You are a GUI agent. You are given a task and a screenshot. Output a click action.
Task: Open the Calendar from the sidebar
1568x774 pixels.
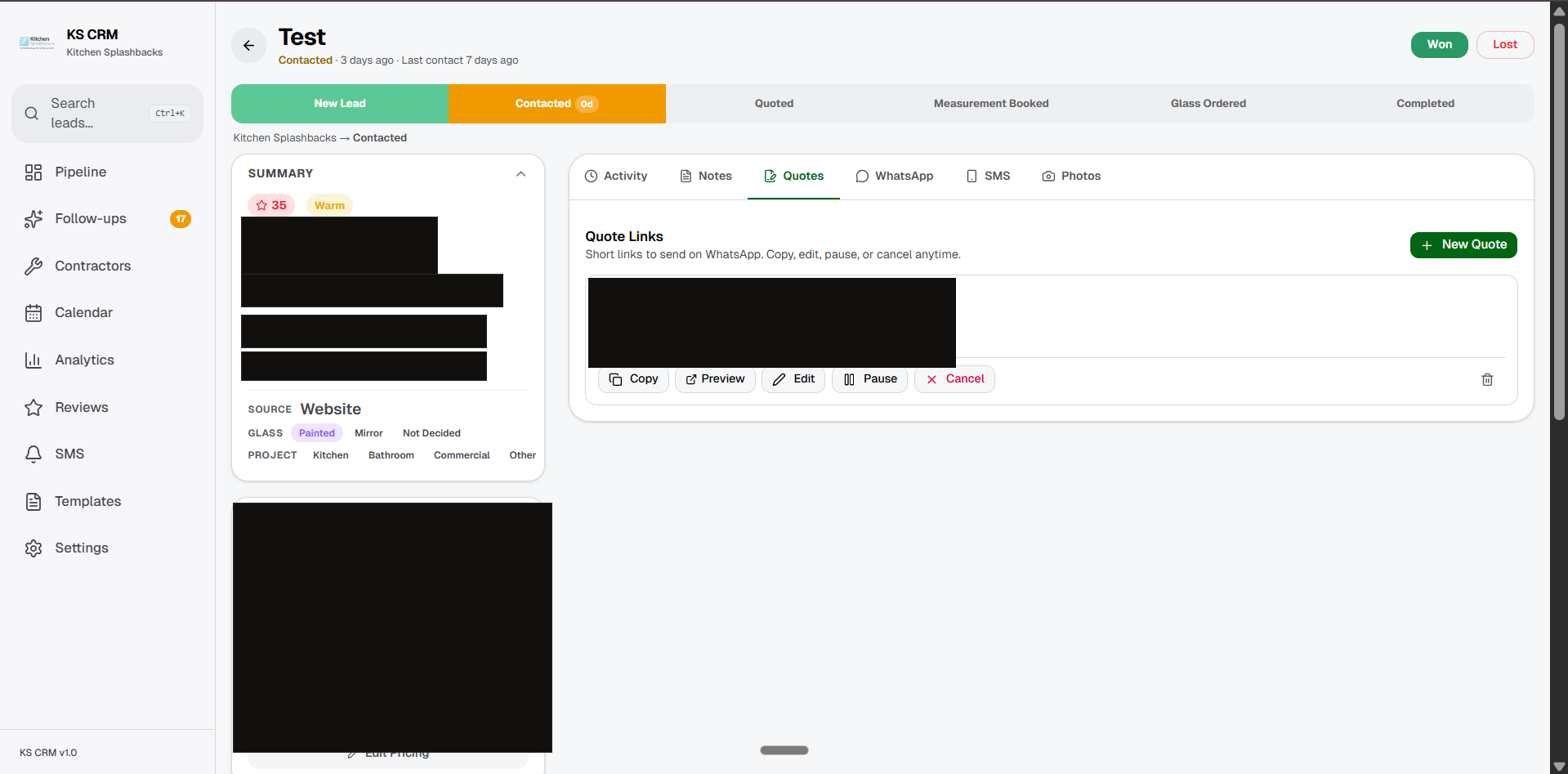[x=34, y=312]
